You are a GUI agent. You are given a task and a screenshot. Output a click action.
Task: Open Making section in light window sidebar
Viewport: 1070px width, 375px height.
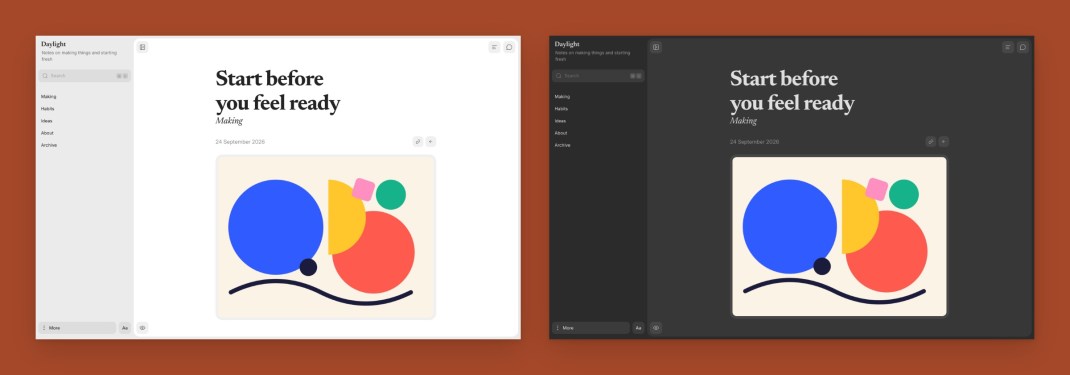48,97
